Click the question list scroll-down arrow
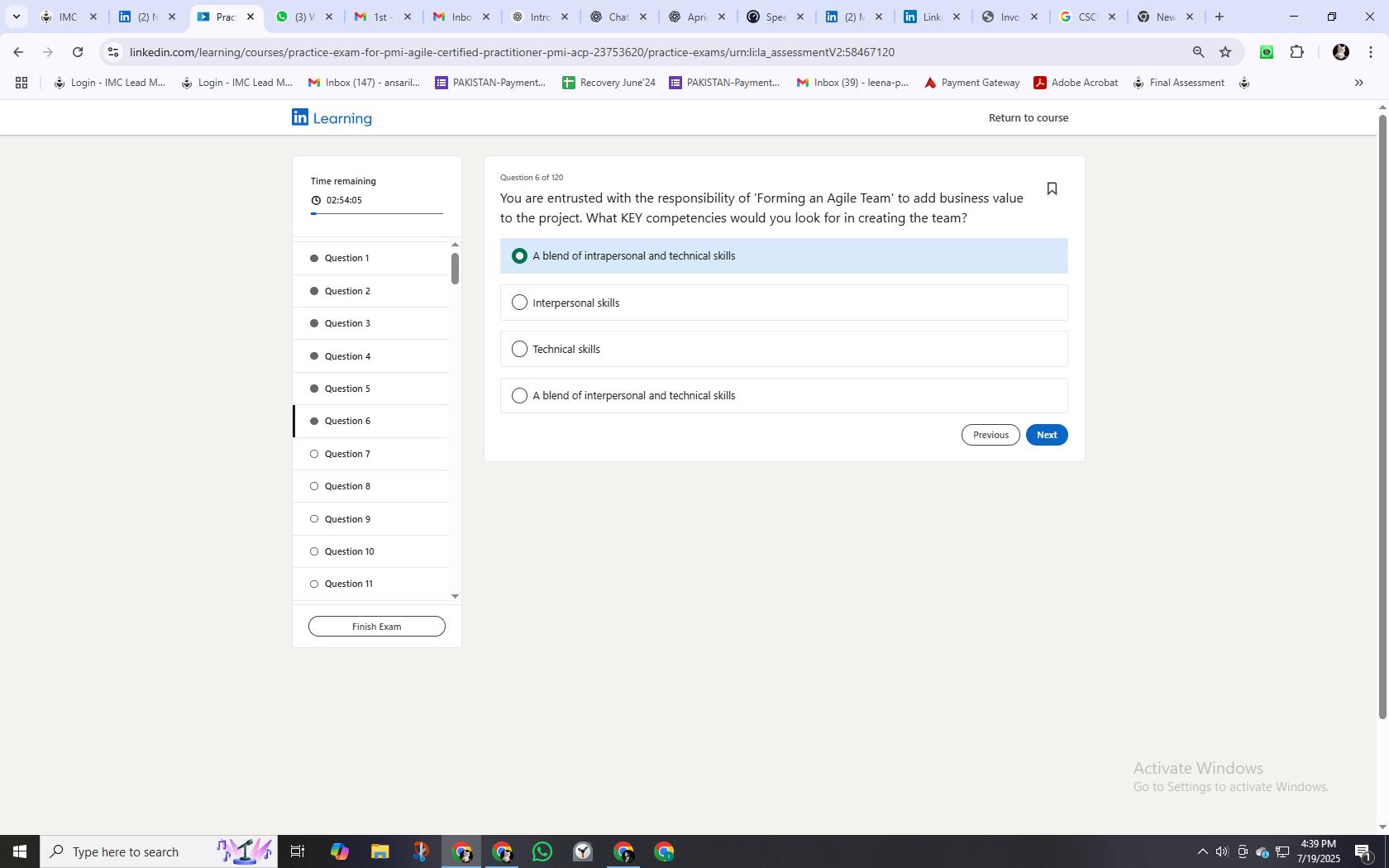 [455, 596]
